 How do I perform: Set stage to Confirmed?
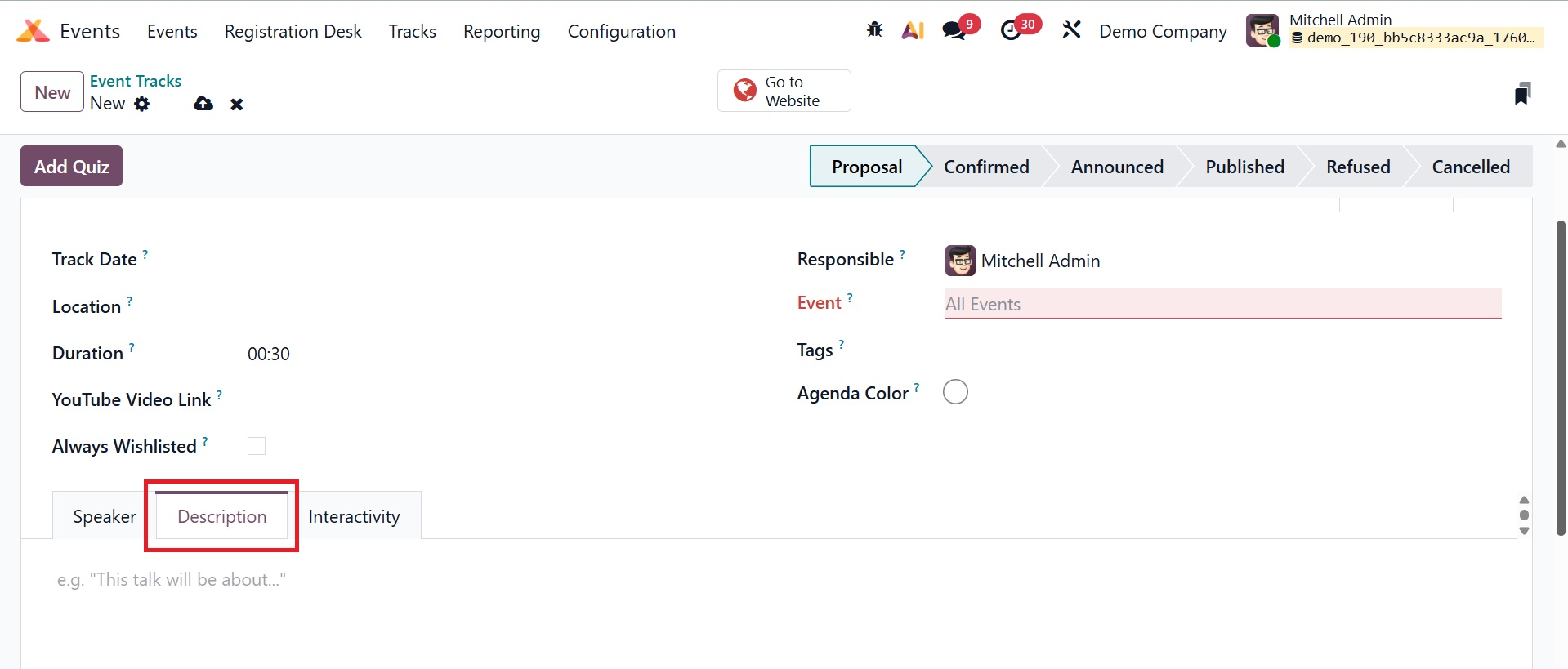point(986,167)
